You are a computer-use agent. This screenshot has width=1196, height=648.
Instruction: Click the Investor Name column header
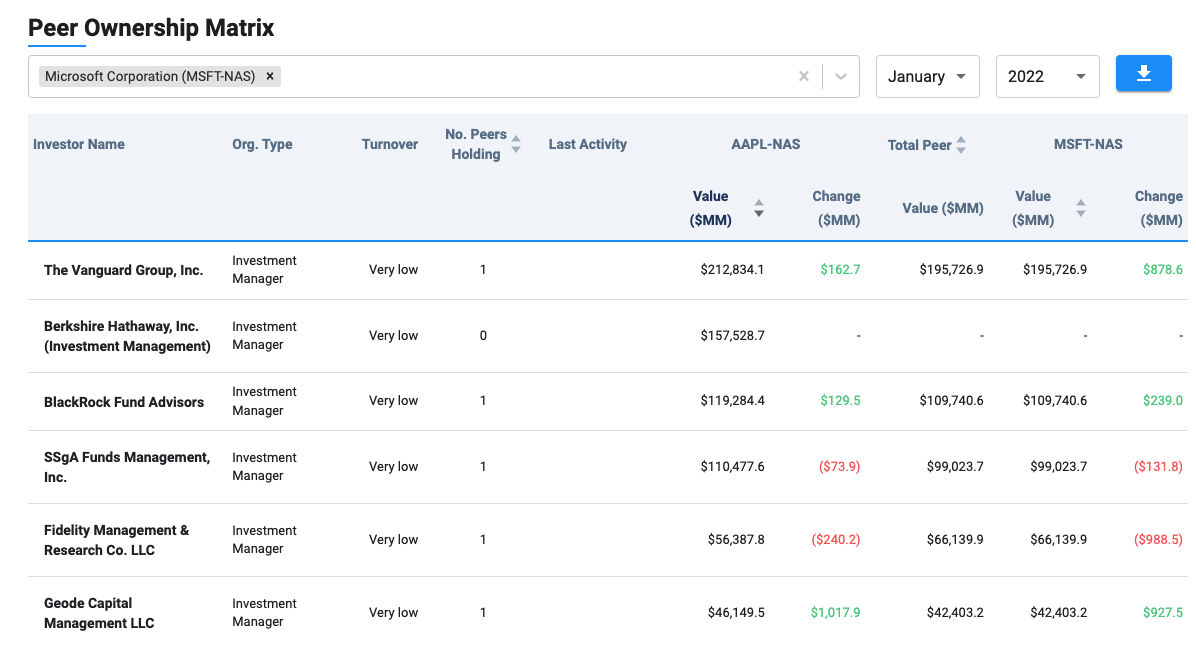[79, 144]
